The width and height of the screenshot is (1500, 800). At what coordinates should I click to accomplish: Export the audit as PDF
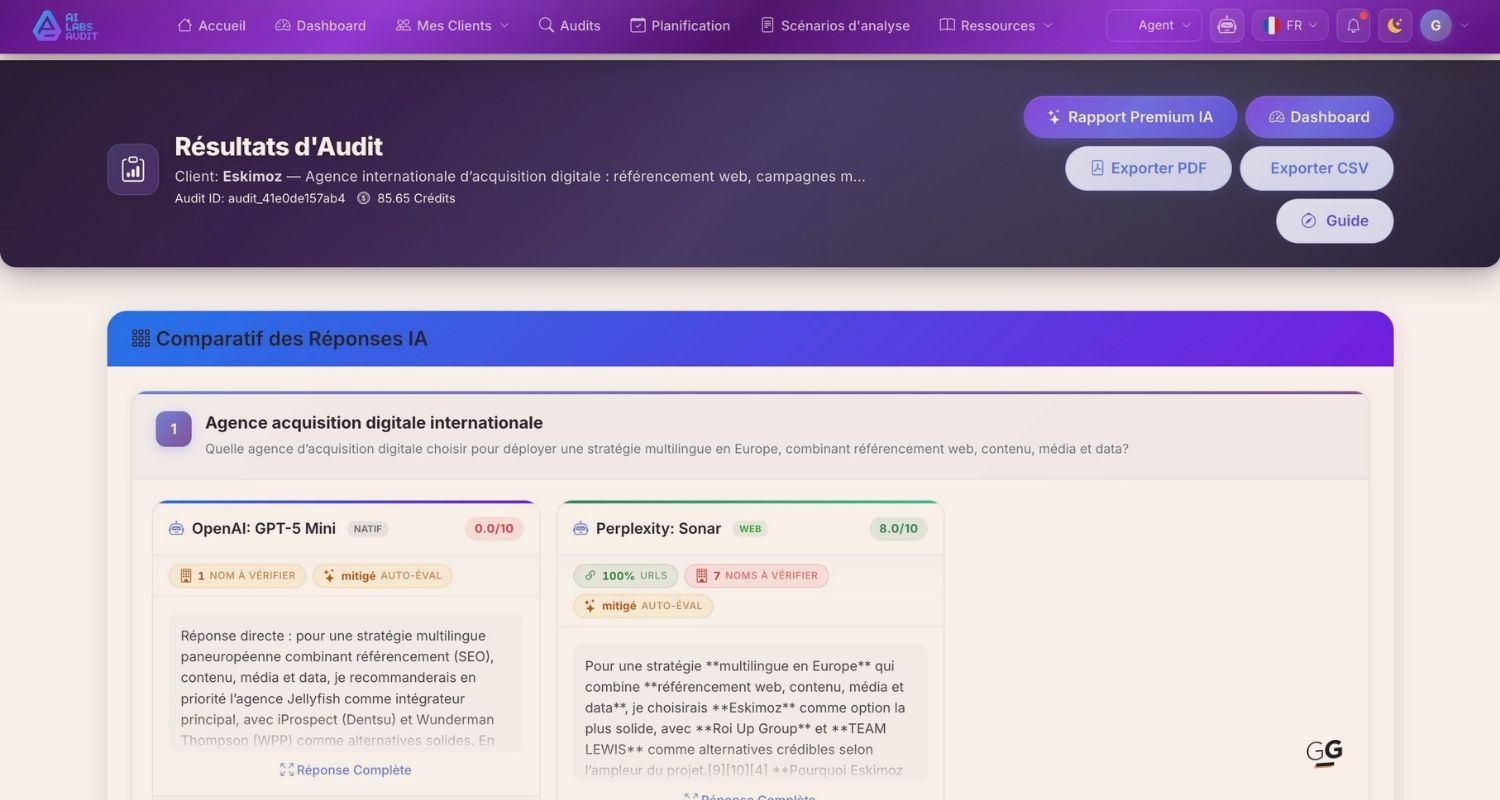(x=1148, y=168)
